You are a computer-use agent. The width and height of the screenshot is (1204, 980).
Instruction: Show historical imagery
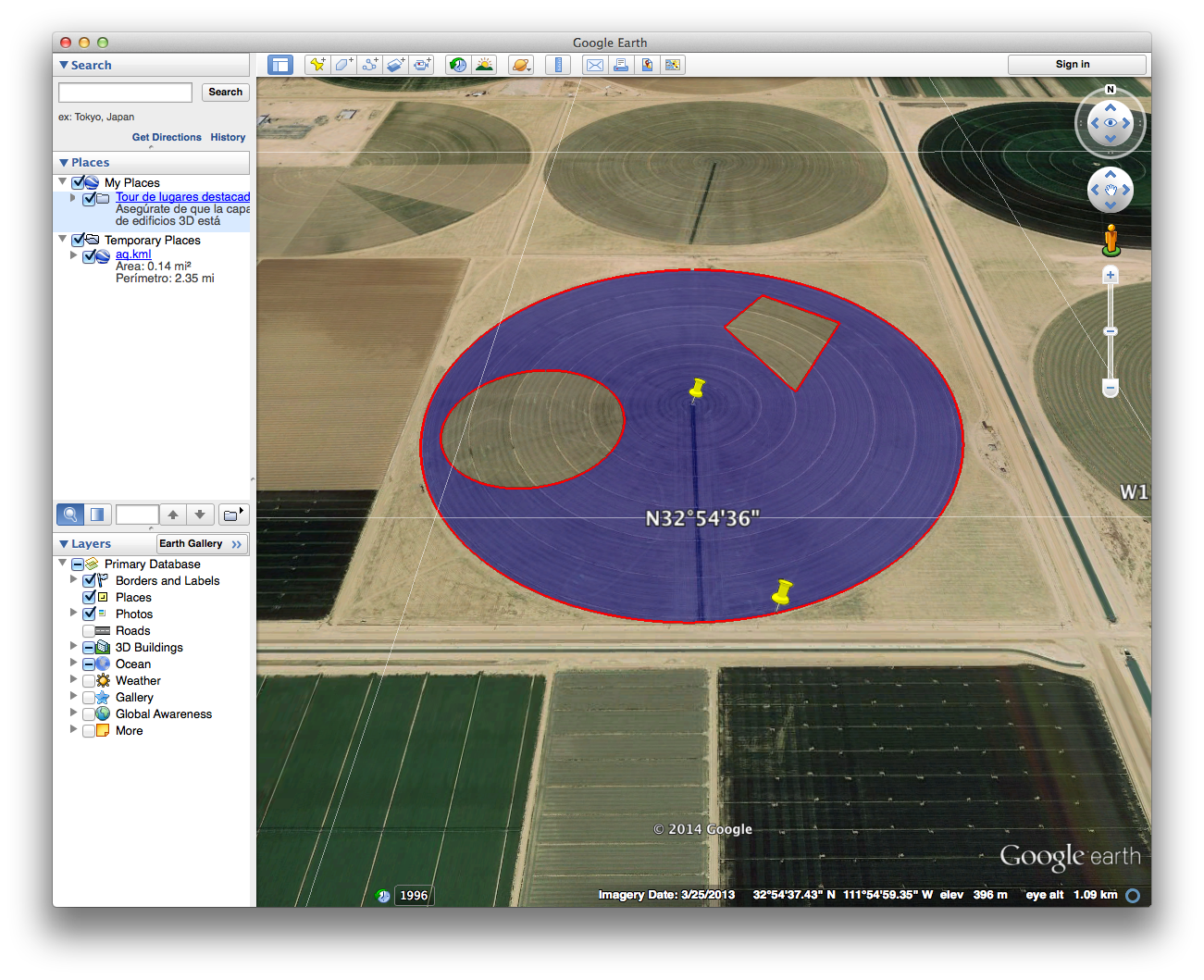[458, 65]
